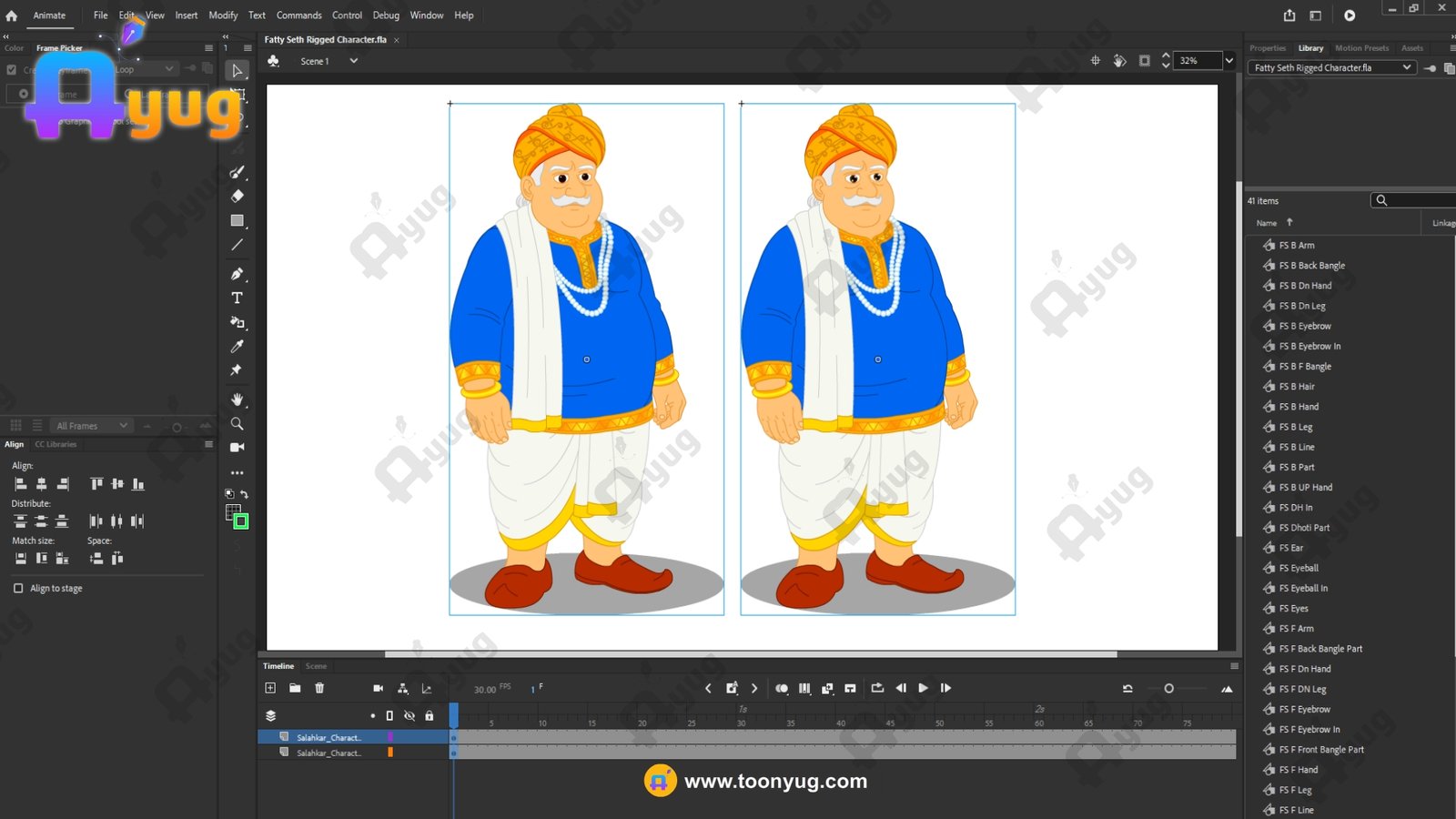Screen dimensions: 1456x819
Task: Open the Frame Picker panel options menu
Action: click(x=208, y=48)
